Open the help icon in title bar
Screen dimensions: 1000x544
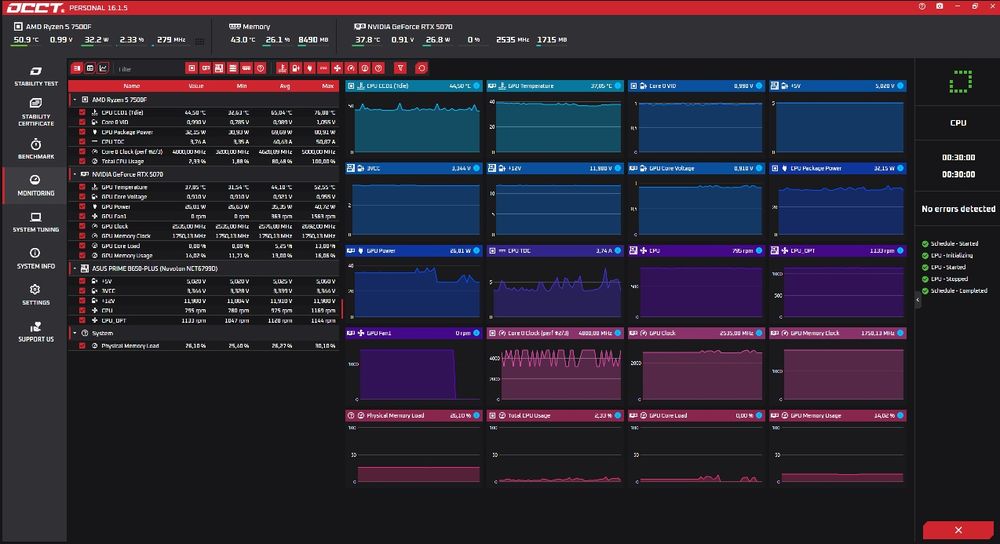point(922,6)
